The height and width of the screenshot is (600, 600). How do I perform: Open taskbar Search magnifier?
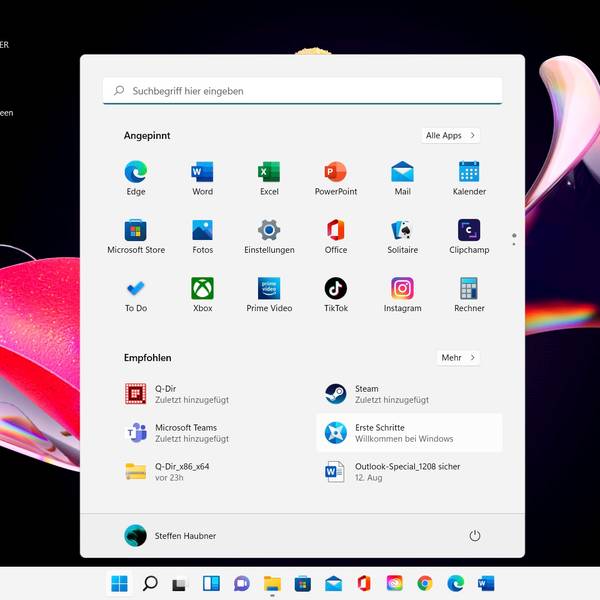150,584
